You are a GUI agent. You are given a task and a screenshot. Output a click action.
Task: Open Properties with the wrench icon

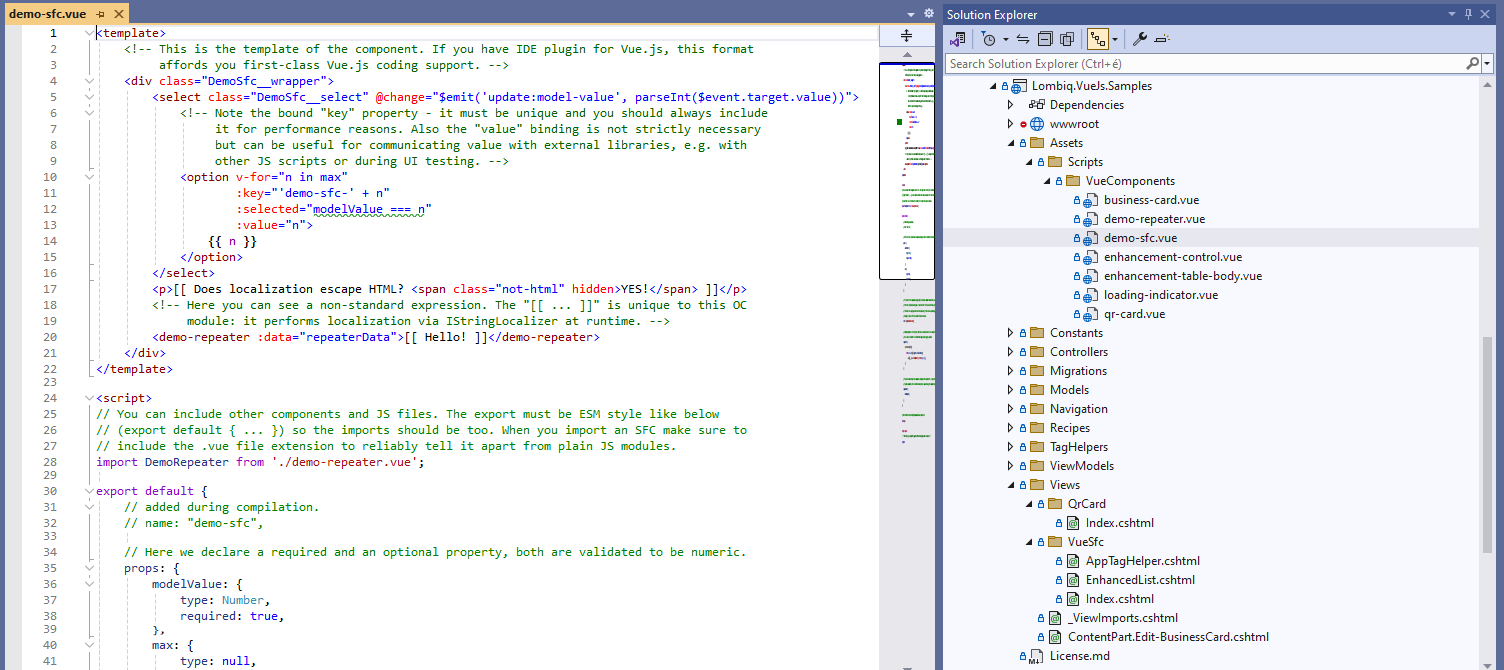(1139, 39)
